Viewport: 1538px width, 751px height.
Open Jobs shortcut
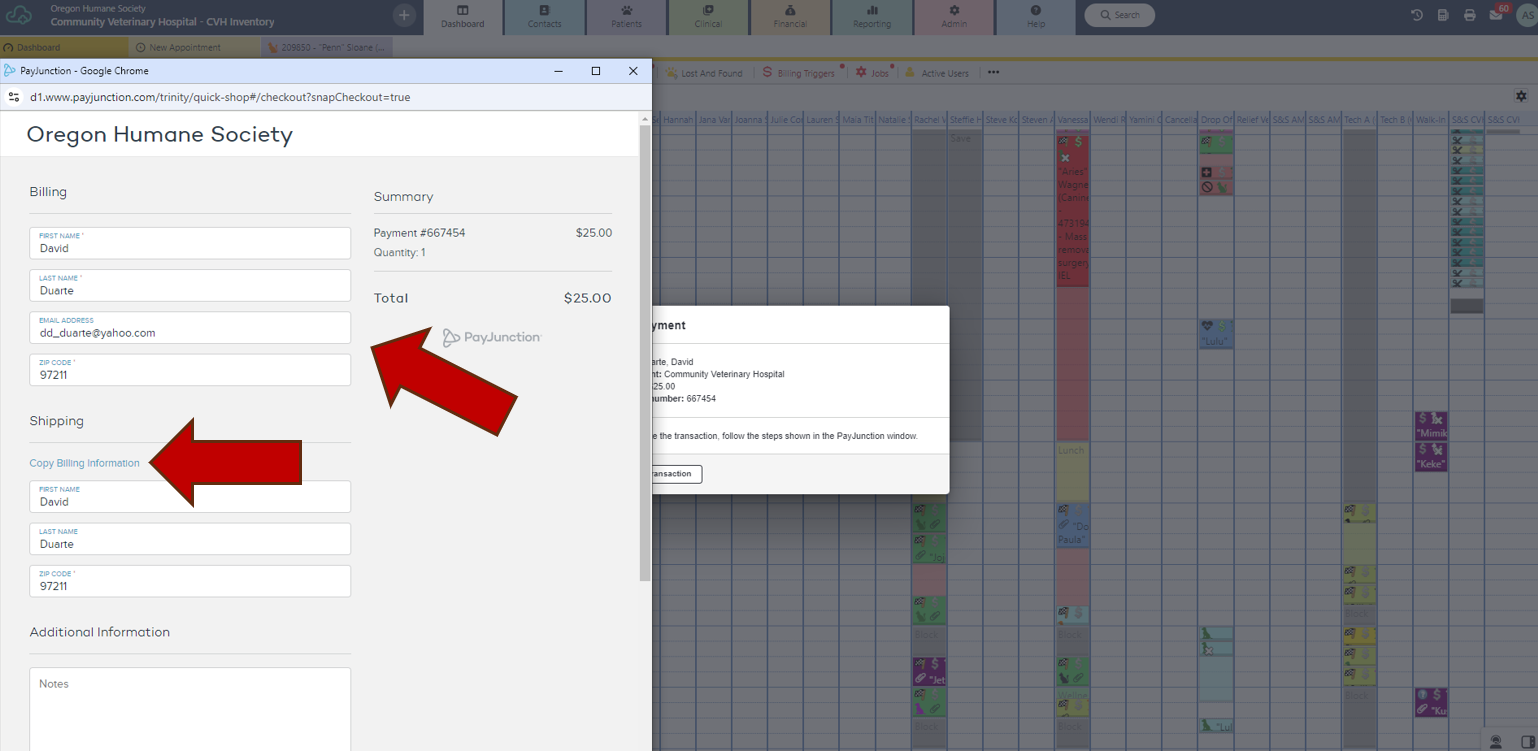[x=872, y=73]
